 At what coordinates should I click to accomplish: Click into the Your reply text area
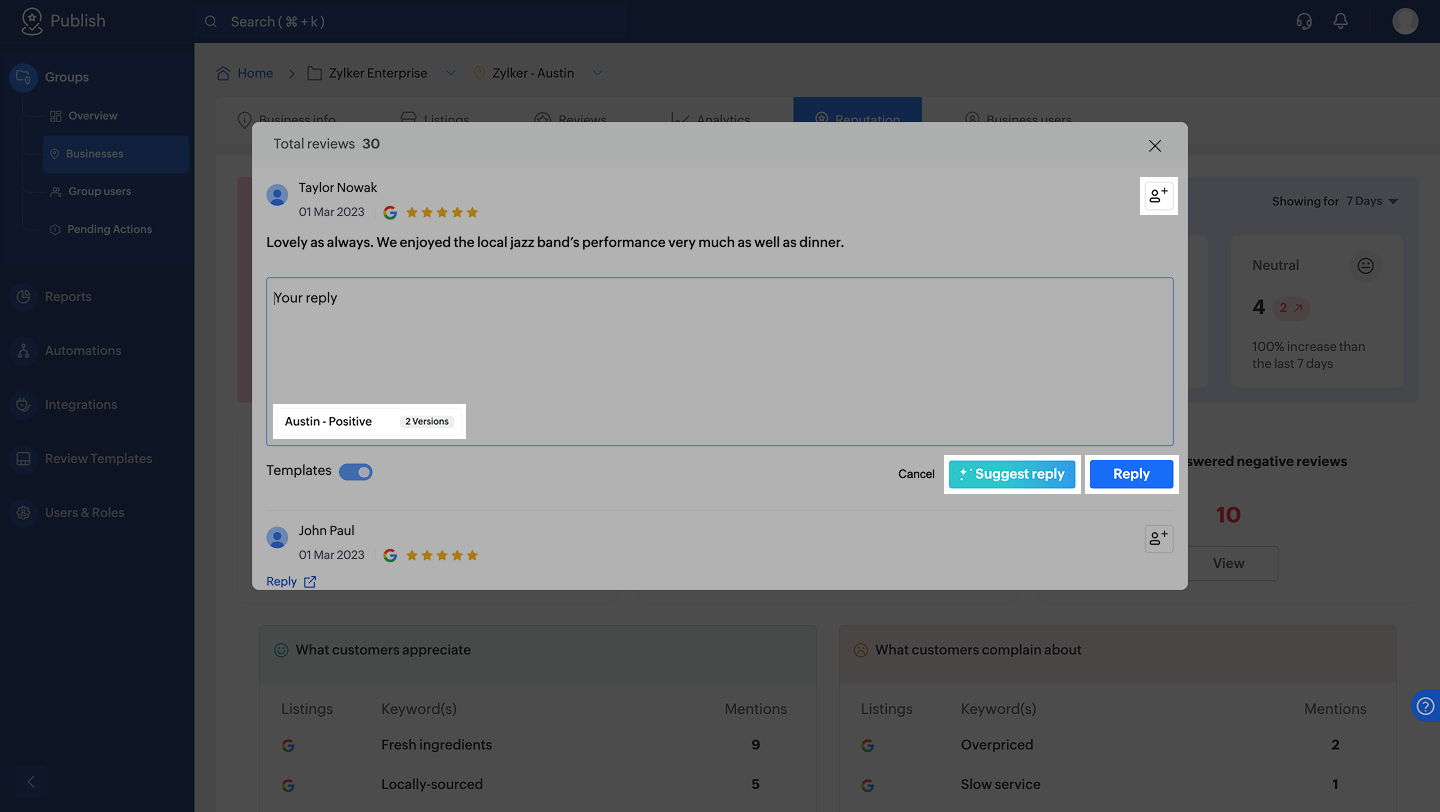(719, 340)
